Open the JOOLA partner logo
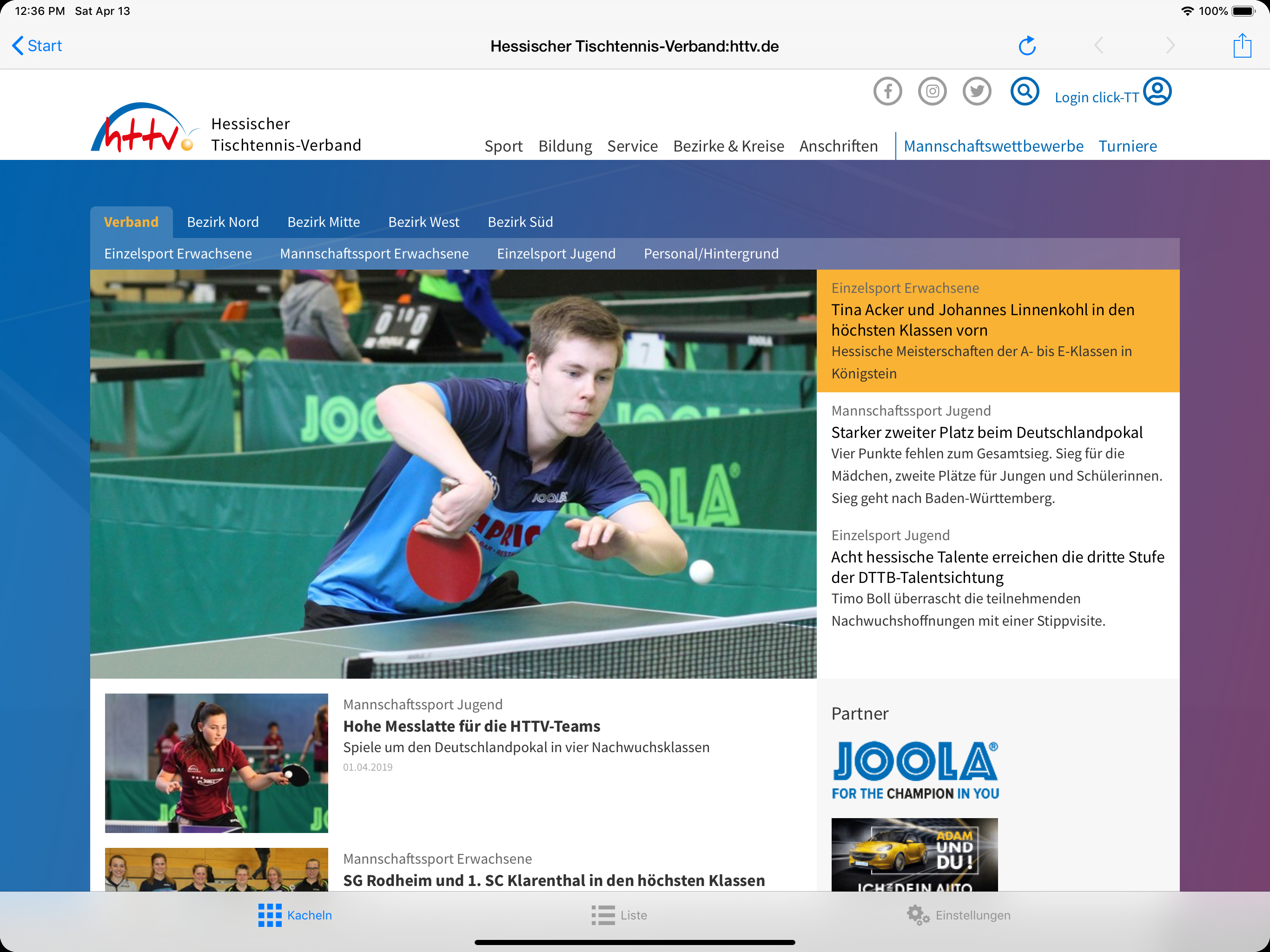 915,771
